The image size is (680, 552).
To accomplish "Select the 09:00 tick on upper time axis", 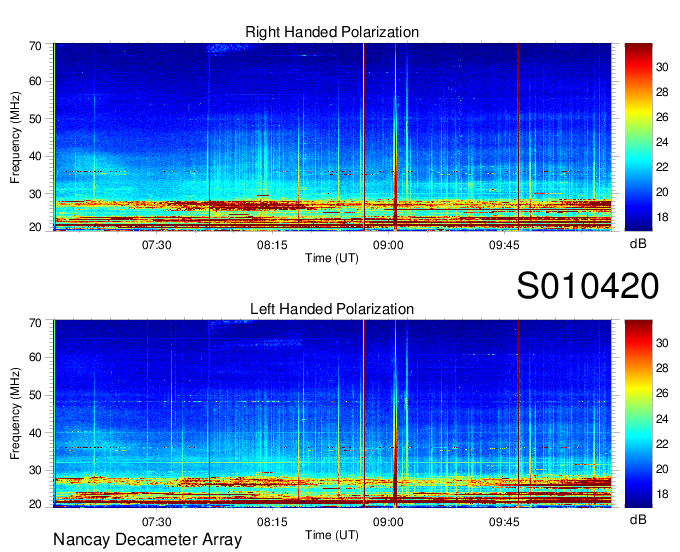I will (x=388, y=245).
